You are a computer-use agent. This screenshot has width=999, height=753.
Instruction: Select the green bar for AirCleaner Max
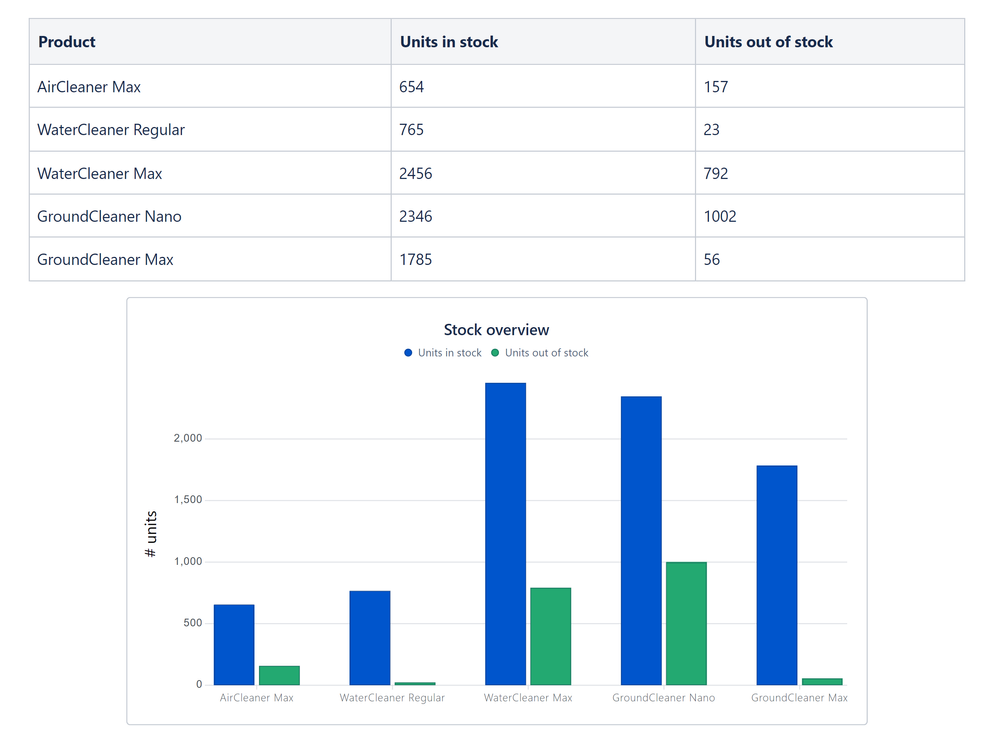pos(278,675)
